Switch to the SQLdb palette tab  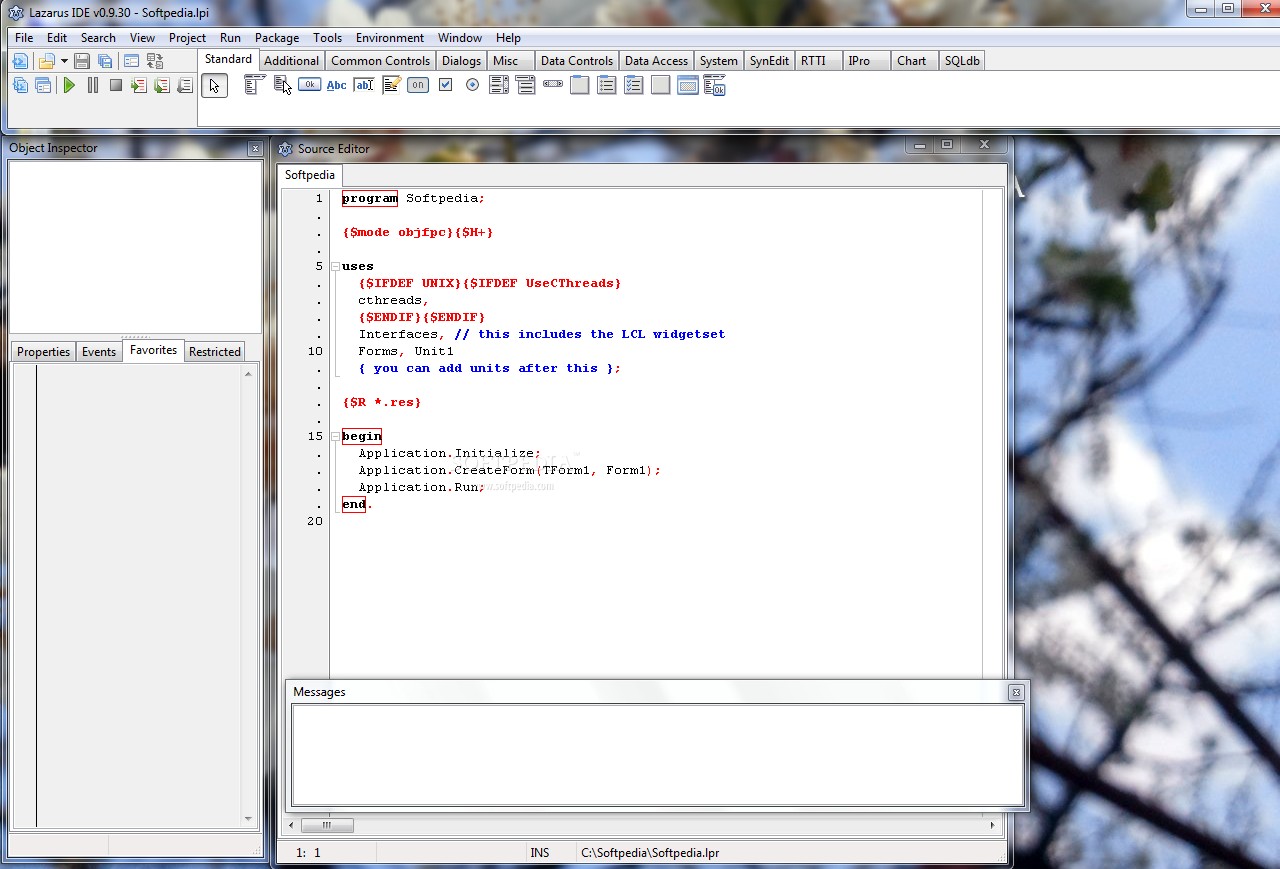click(x=962, y=61)
